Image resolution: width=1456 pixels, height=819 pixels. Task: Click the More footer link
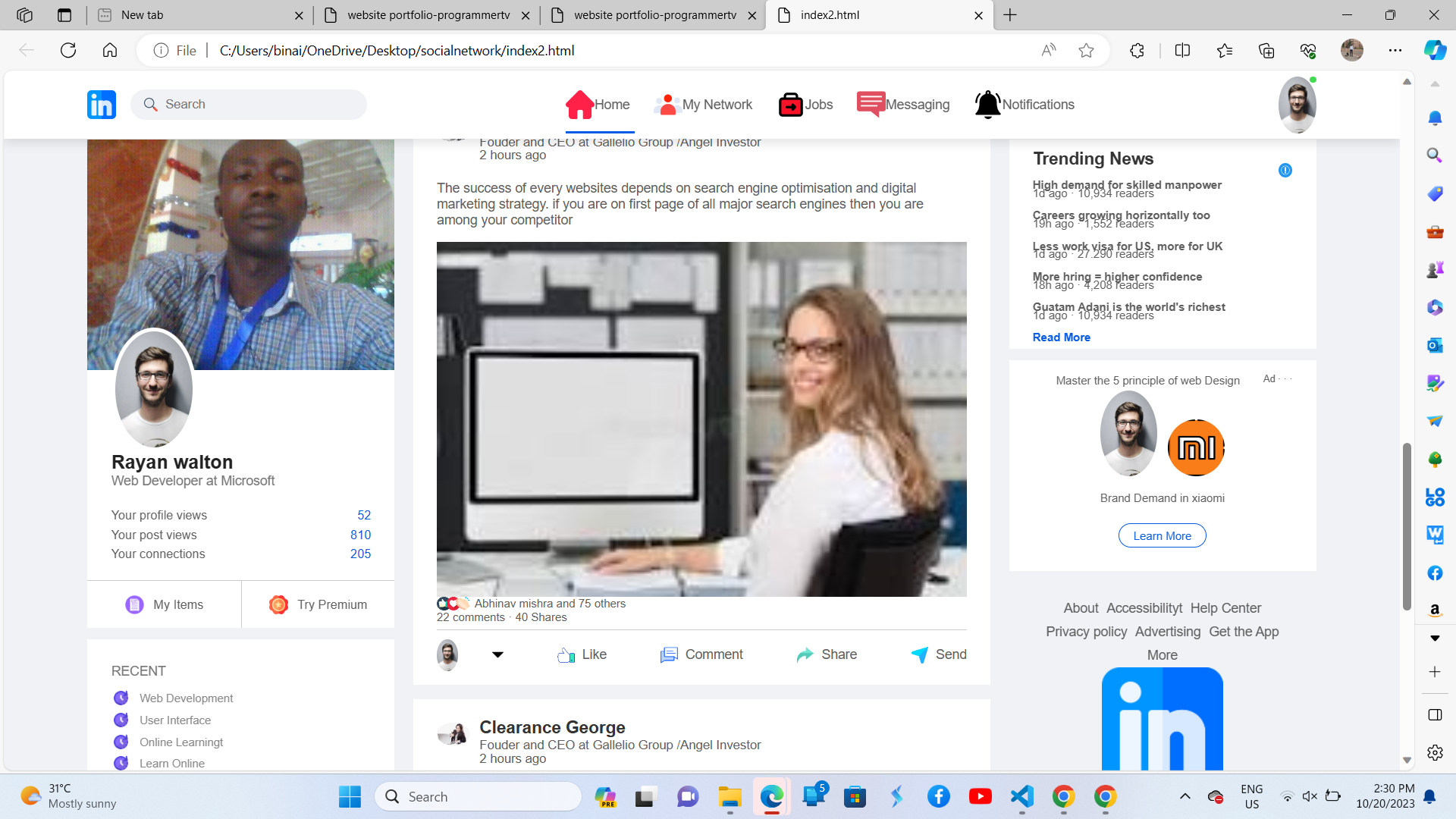[1162, 655]
